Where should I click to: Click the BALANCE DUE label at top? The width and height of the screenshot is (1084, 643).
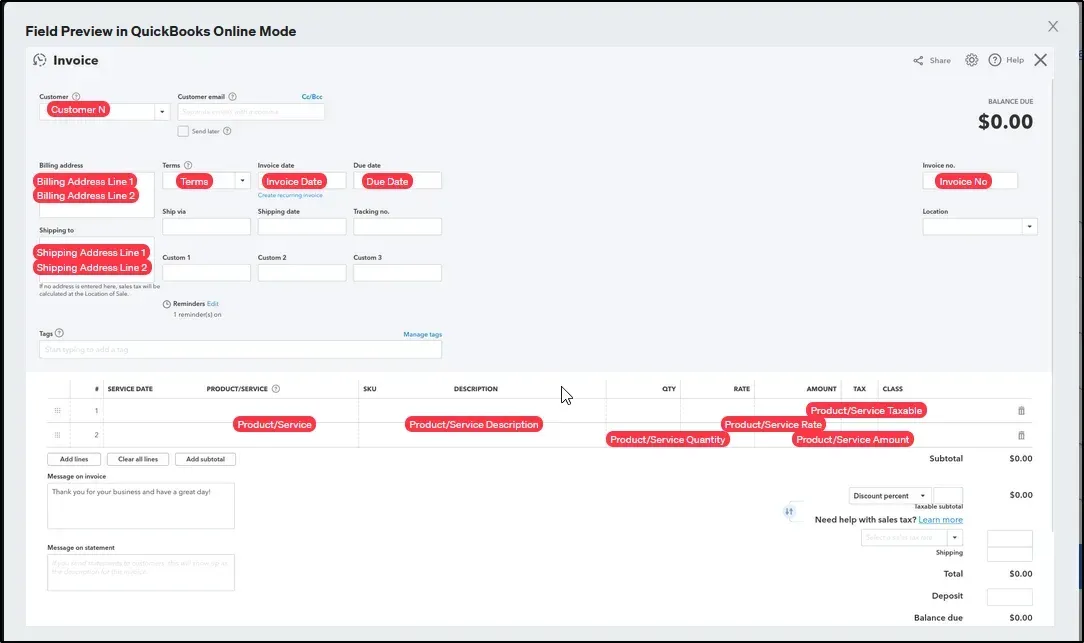(1011, 102)
